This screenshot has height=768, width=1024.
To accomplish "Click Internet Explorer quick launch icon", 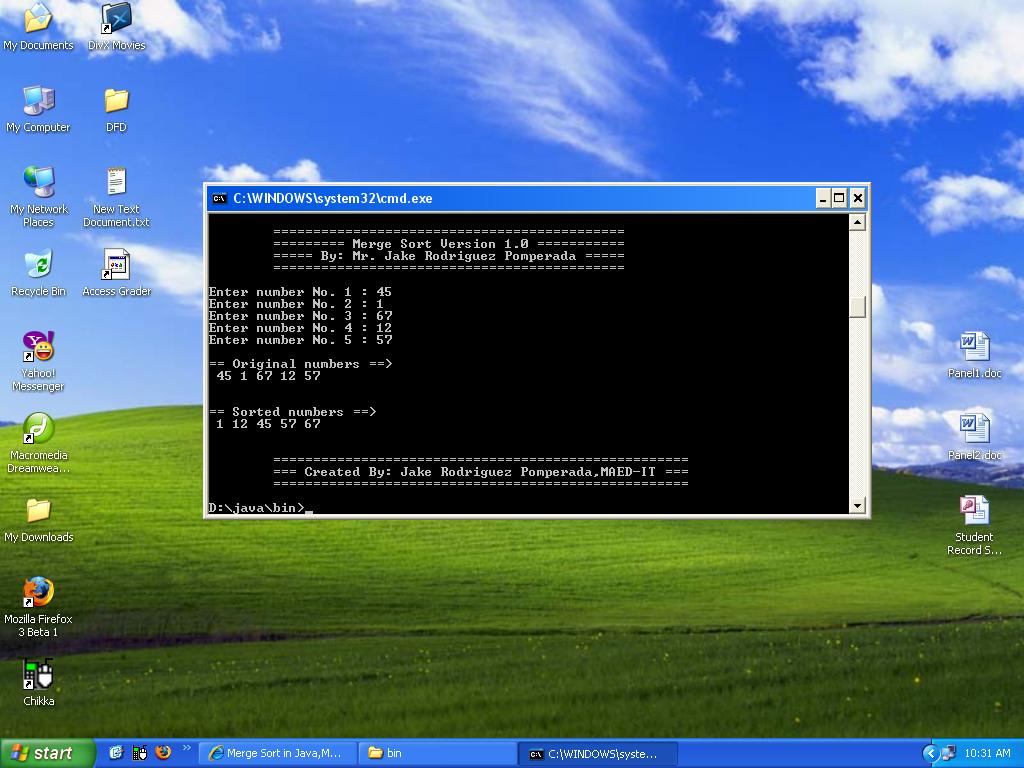I will [116, 753].
